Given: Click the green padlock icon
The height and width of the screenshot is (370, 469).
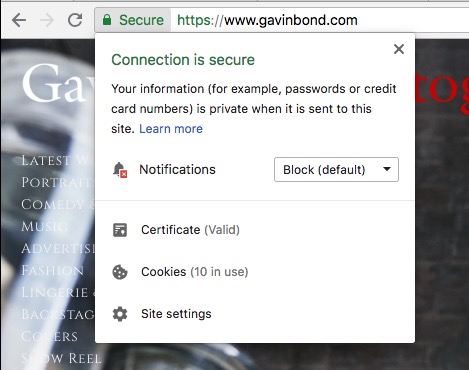Looking at the screenshot, I should point(107,20).
